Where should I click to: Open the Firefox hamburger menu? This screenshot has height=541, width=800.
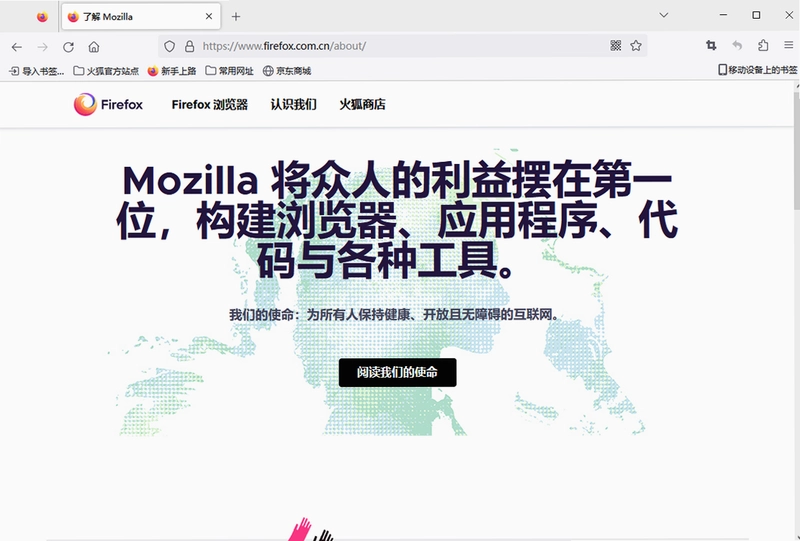point(789,45)
